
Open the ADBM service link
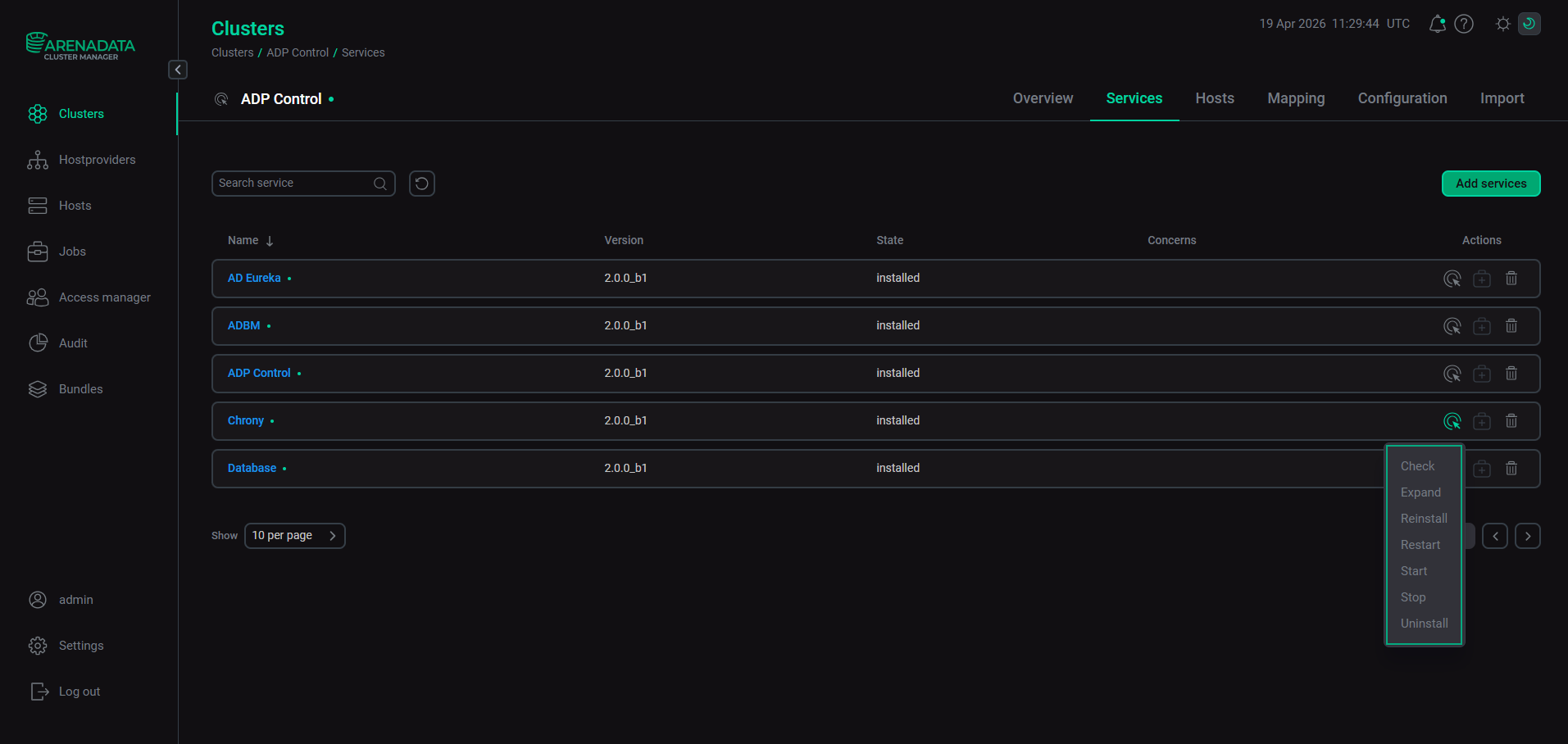tap(243, 326)
